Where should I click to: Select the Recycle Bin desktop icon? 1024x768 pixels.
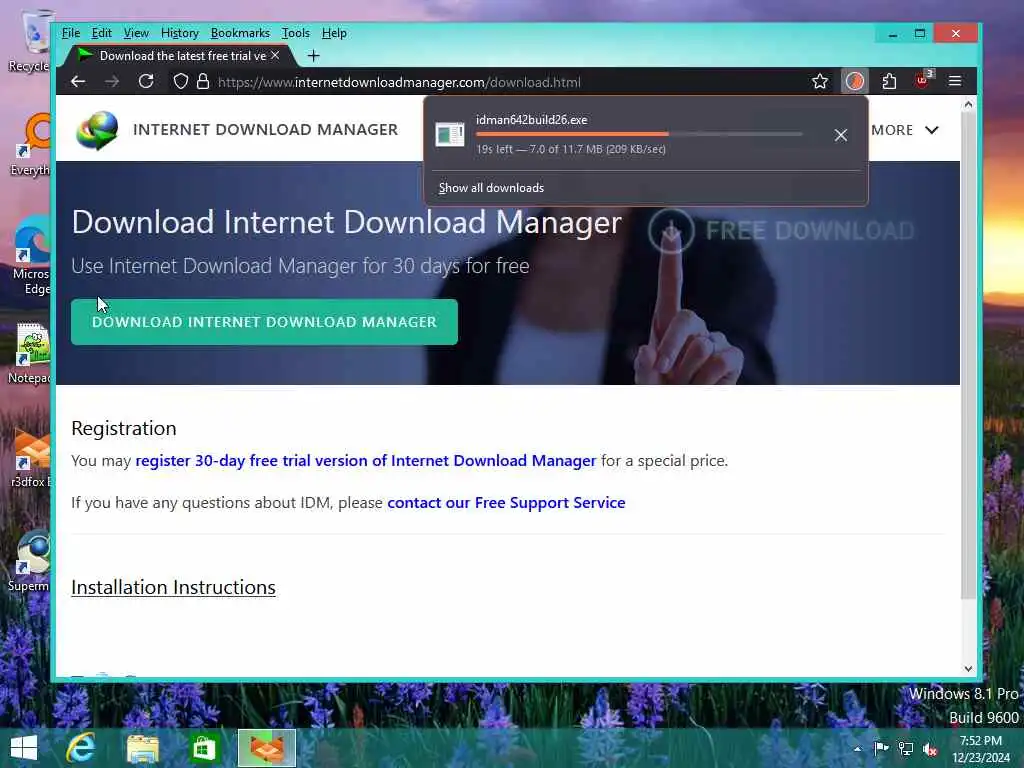pyautogui.click(x=29, y=40)
